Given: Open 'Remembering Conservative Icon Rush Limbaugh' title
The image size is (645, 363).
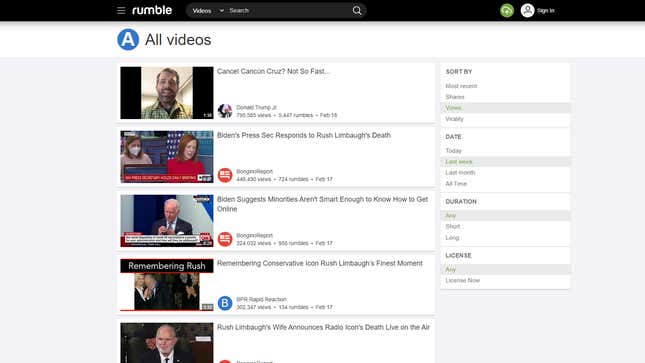Looking at the screenshot, I should click(x=320, y=263).
